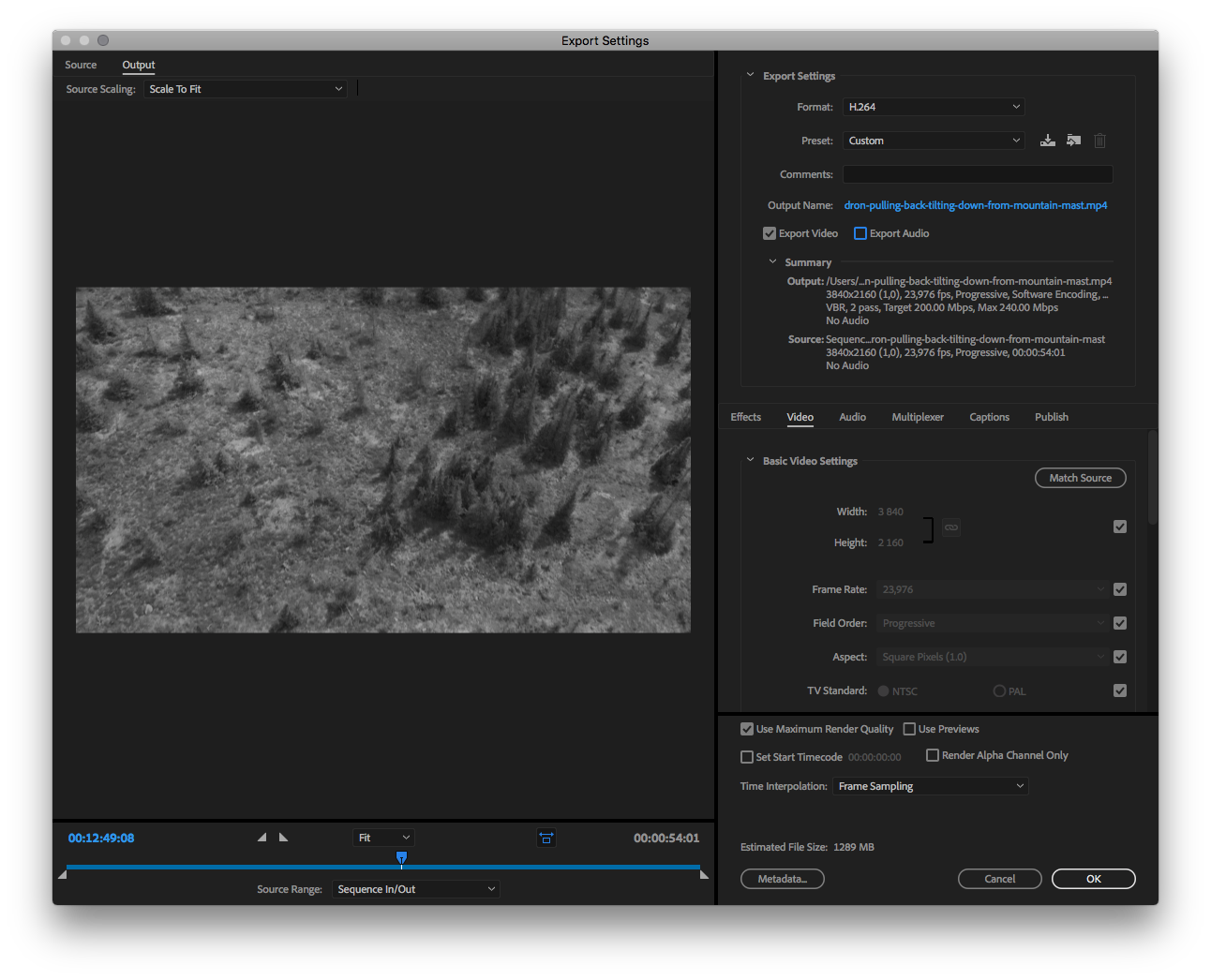Delete the Custom preset
The width and height of the screenshot is (1211, 980).
pyautogui.click(x=1099, y=140)
